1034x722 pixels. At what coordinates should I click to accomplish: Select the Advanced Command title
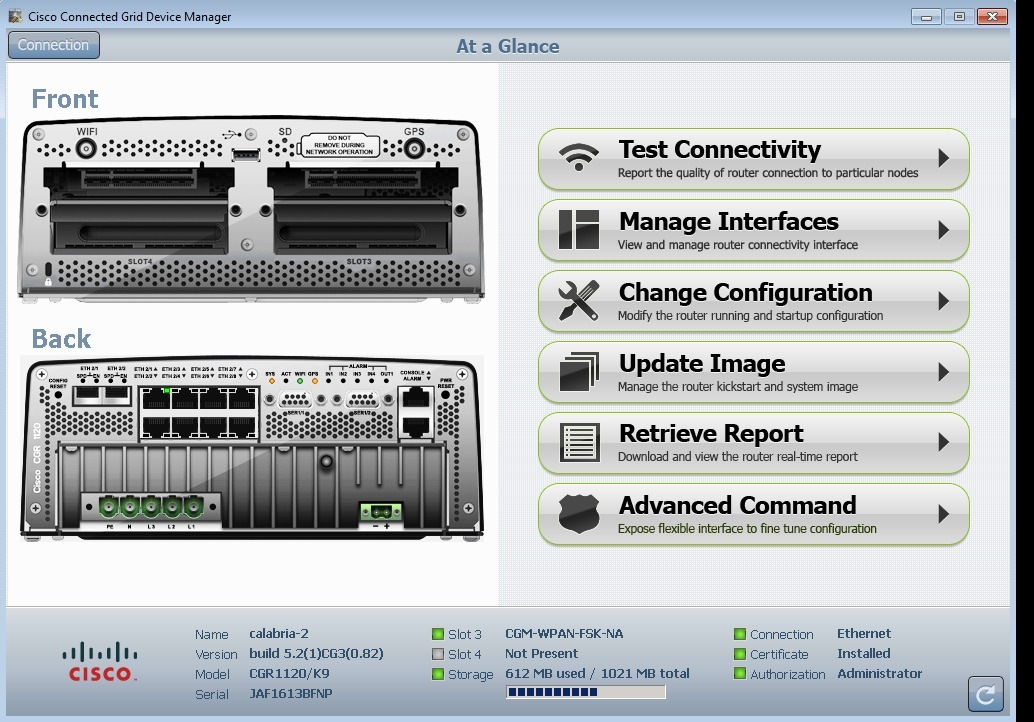pos(737,505)
